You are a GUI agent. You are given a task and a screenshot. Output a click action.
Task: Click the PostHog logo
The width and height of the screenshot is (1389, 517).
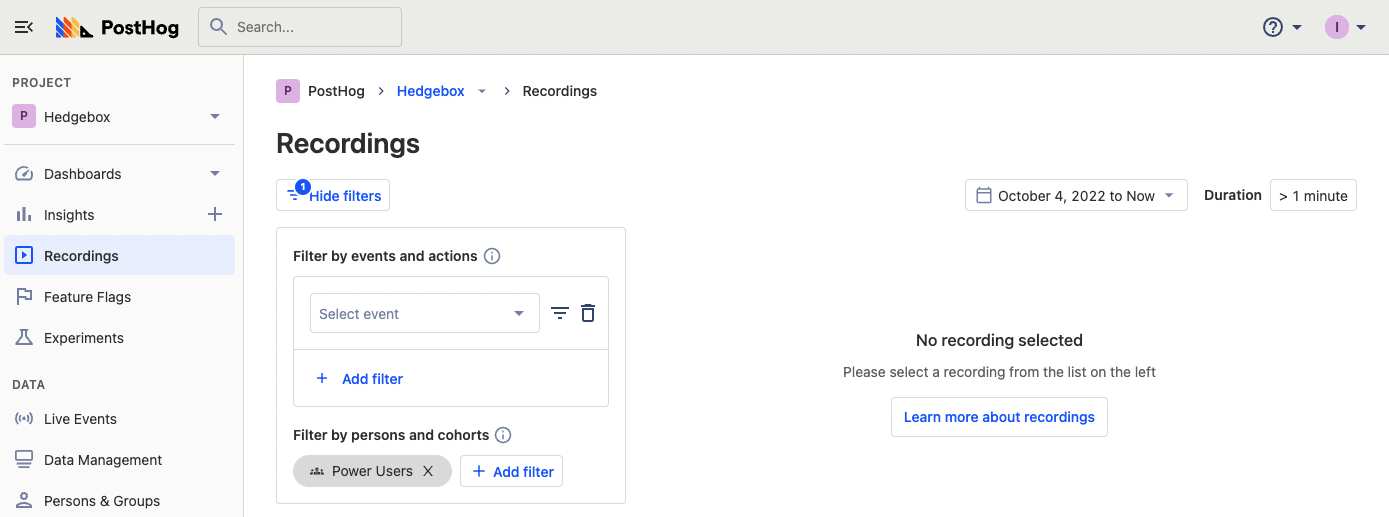pos(117,27)
